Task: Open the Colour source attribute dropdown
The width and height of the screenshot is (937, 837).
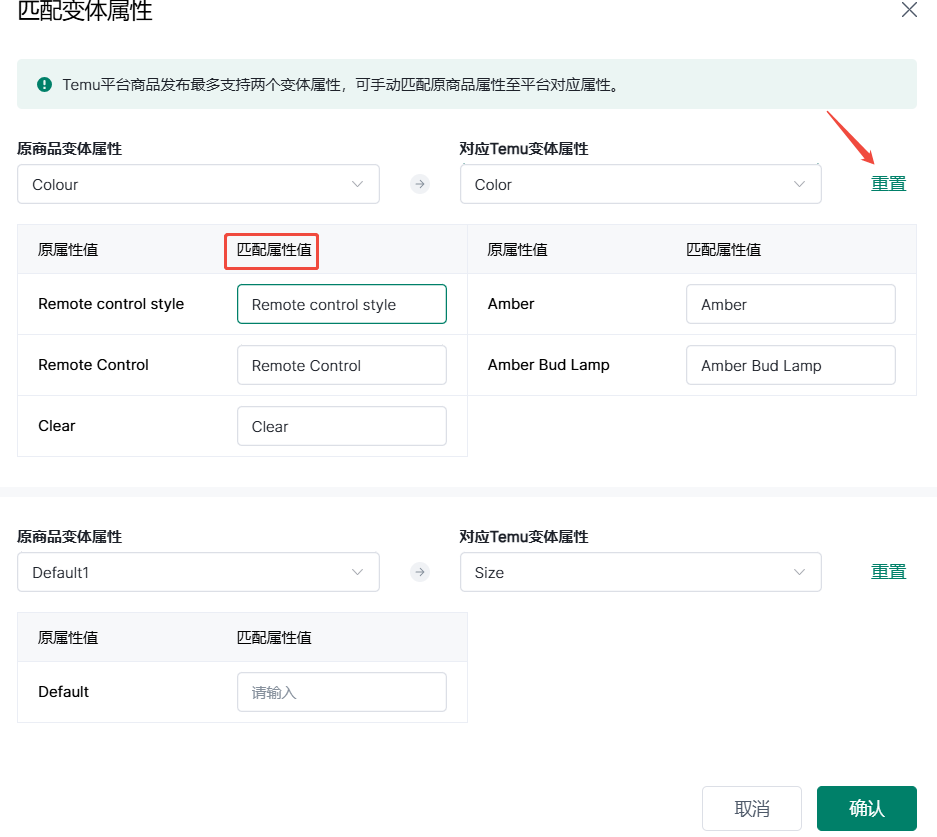Action: (x=198, y=184)
